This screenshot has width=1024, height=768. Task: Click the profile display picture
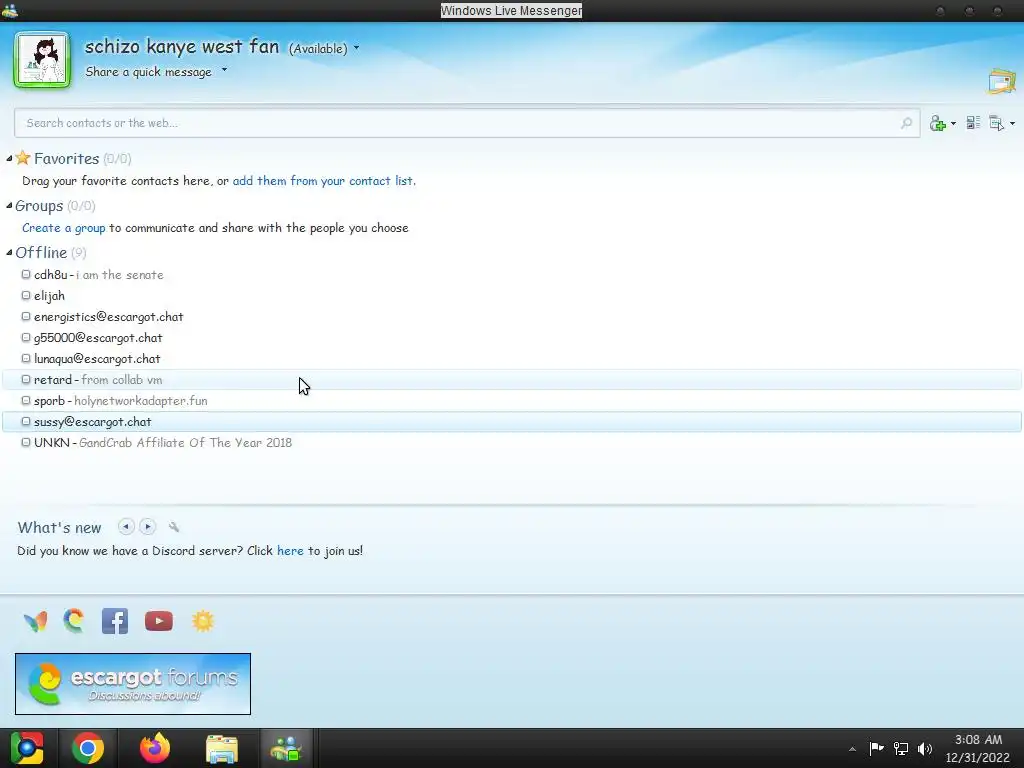click(x=42, y=59)
